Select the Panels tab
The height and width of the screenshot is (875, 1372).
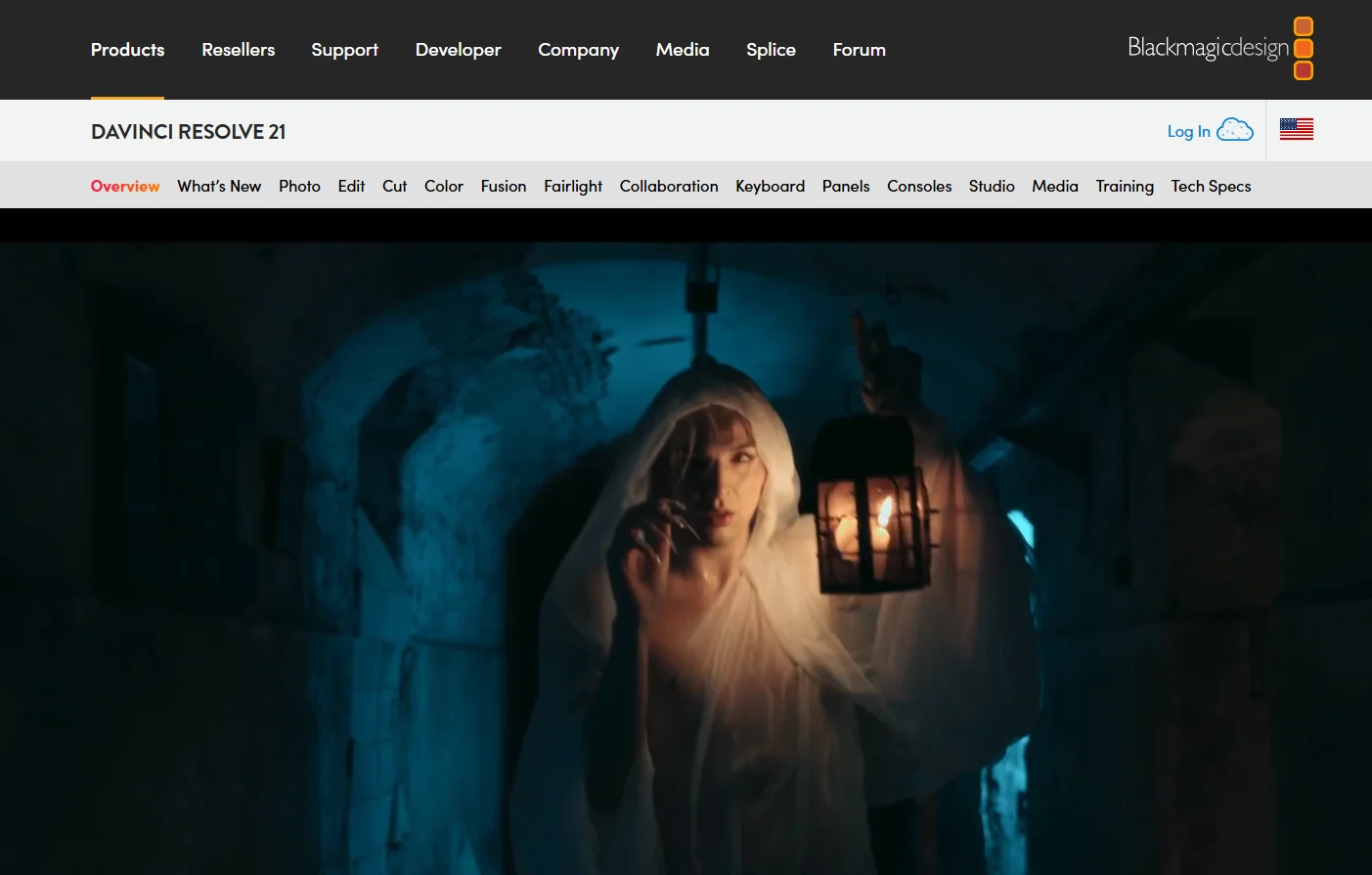tap(846, 186)
